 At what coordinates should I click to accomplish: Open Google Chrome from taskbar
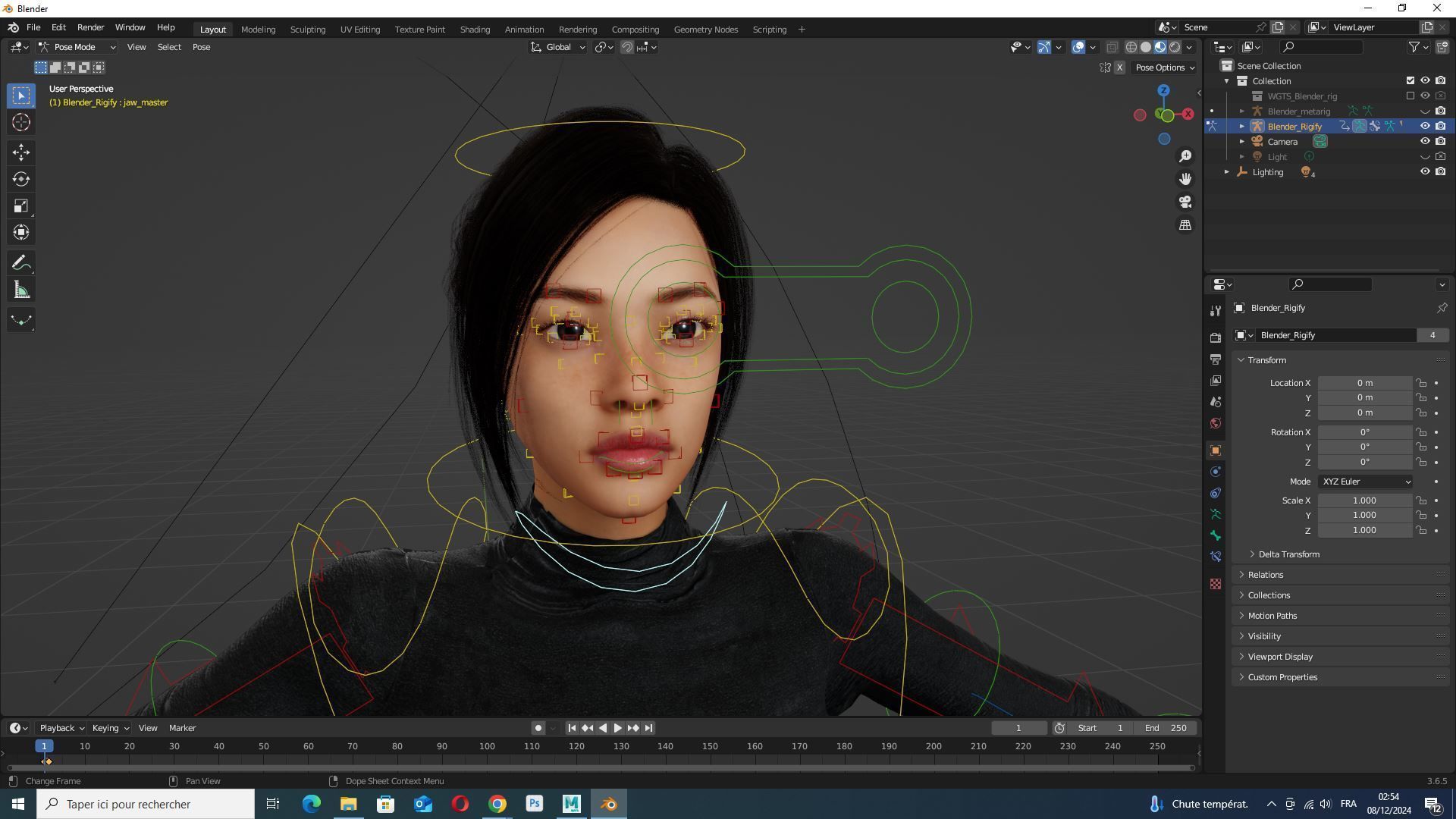(x=497, y=804)
